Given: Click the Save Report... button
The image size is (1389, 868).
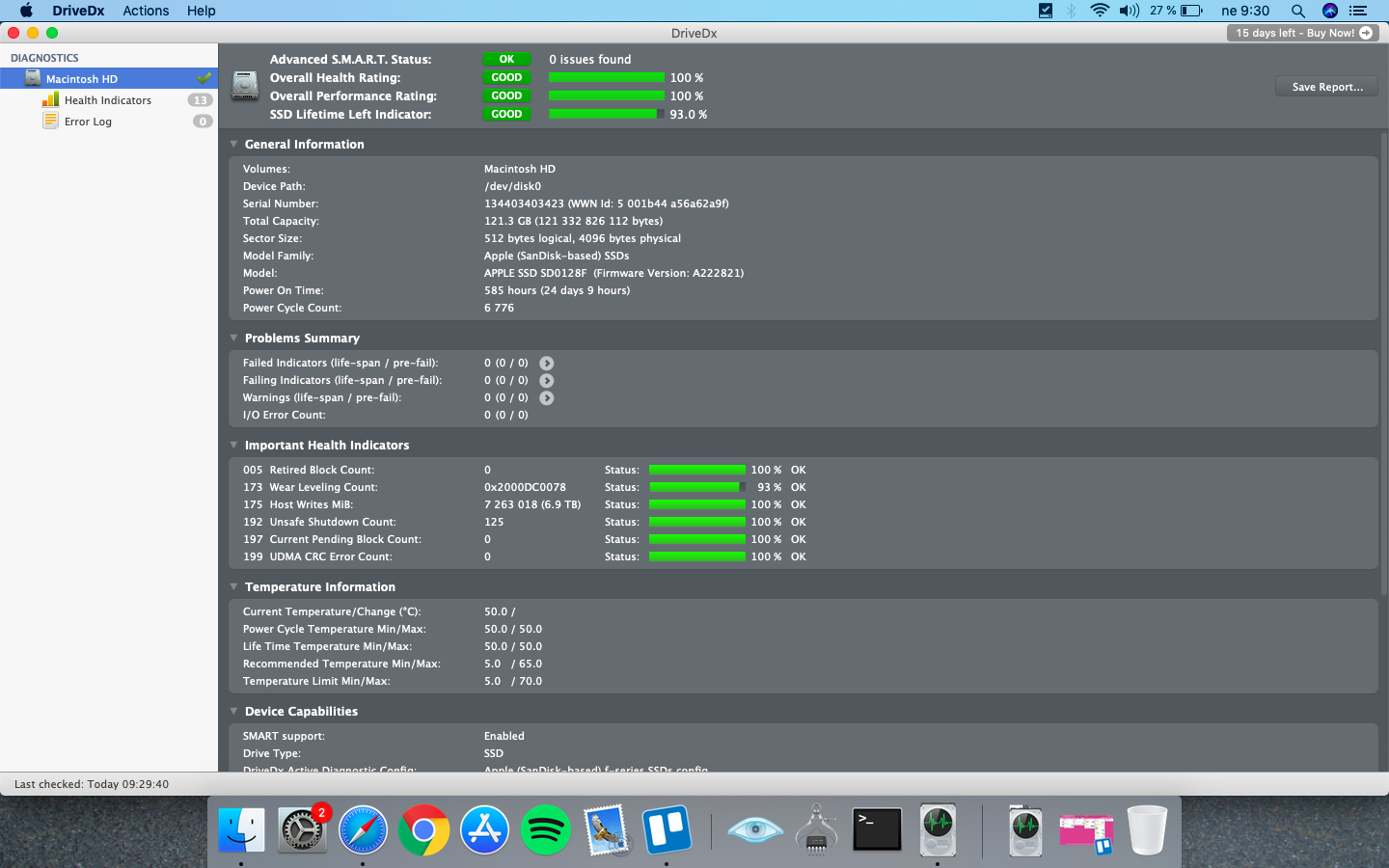Looking at the screenshot, I should tap(1327, 87).
